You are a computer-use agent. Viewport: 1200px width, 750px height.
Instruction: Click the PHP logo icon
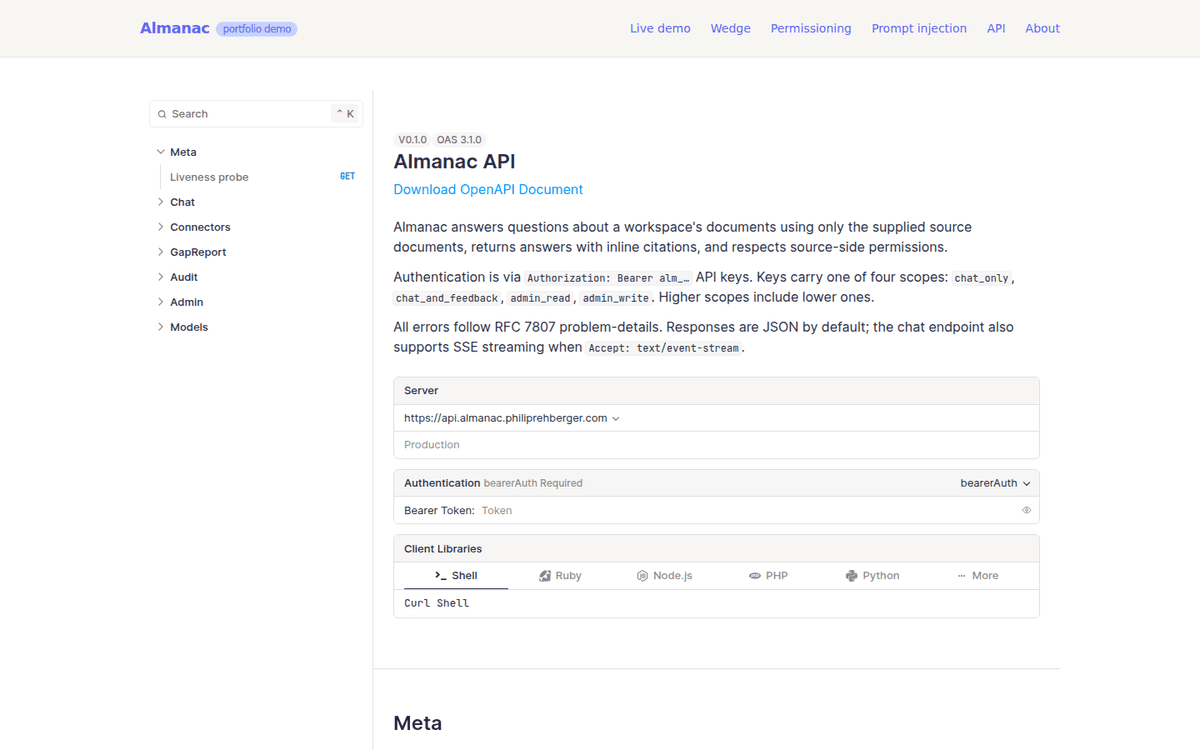[755, 576]
